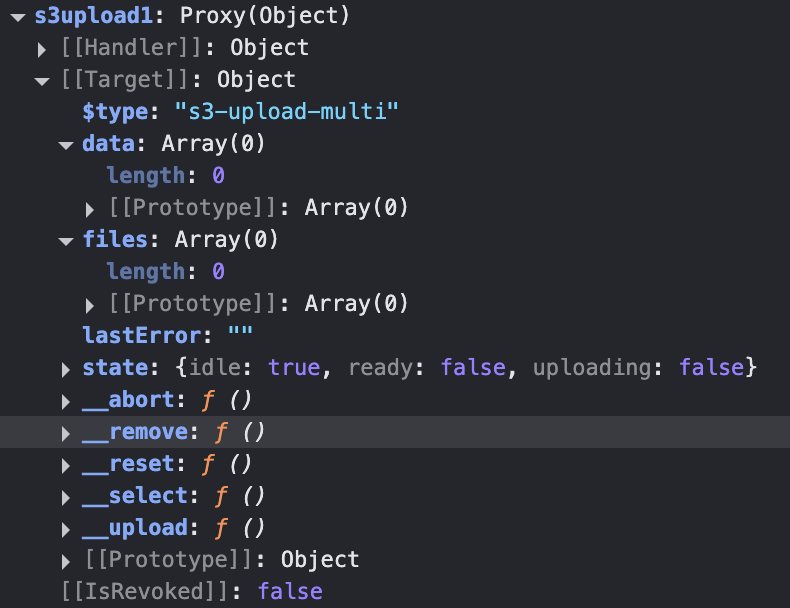Expand the __remove function

pos(66,433)
